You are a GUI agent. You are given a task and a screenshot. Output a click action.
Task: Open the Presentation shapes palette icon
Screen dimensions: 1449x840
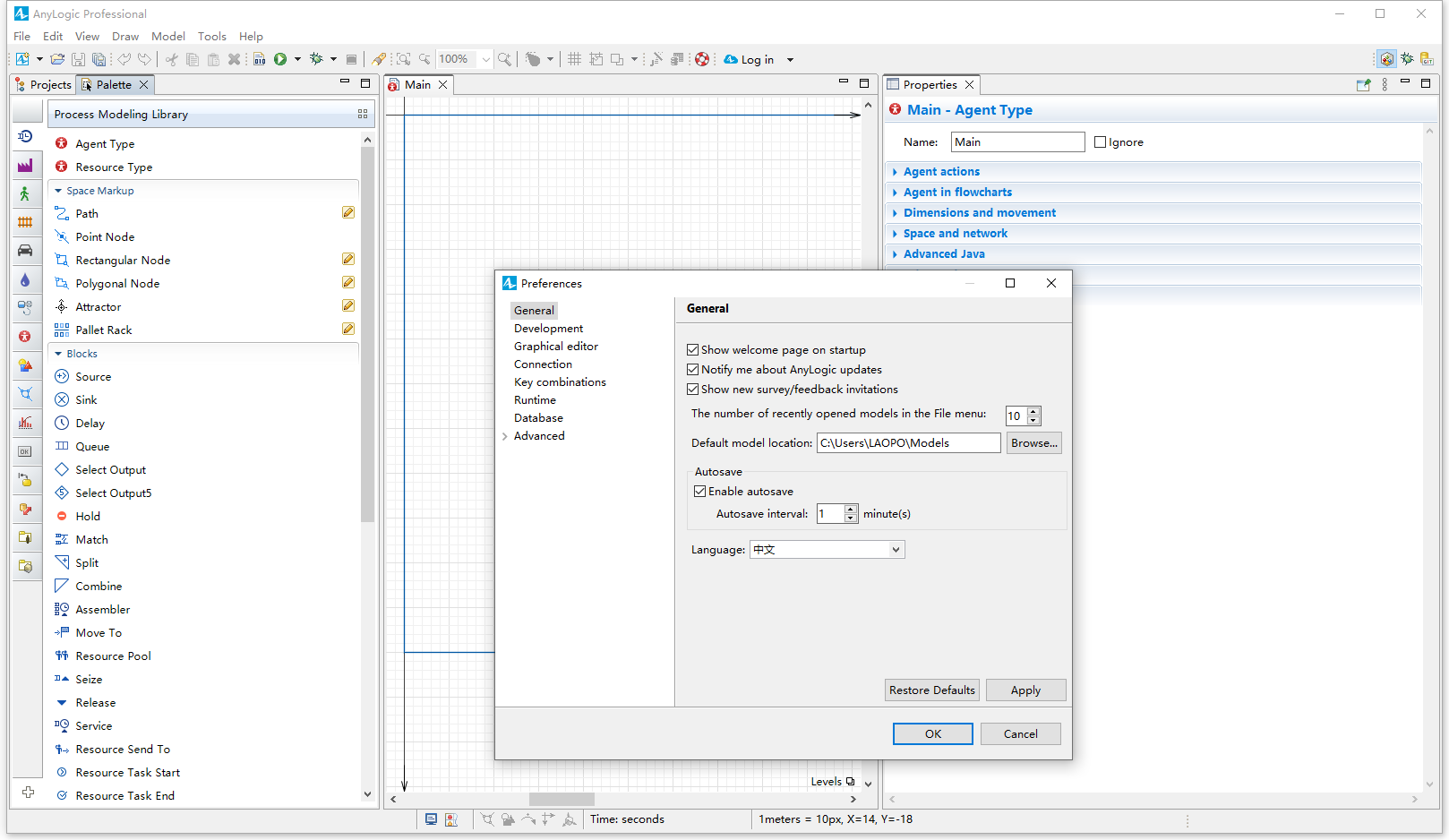25,365
